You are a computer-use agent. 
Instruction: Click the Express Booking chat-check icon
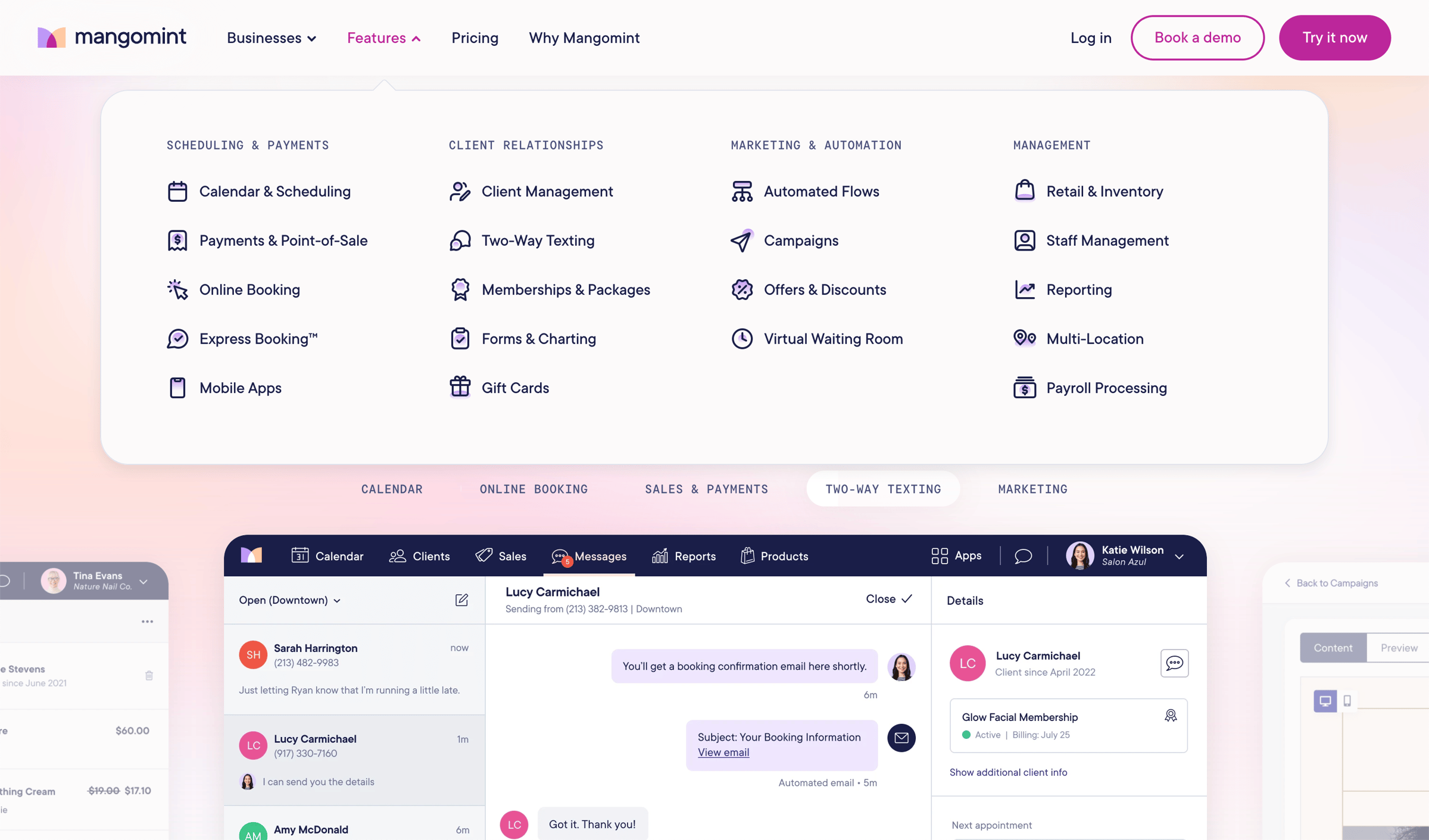(177, 339)
